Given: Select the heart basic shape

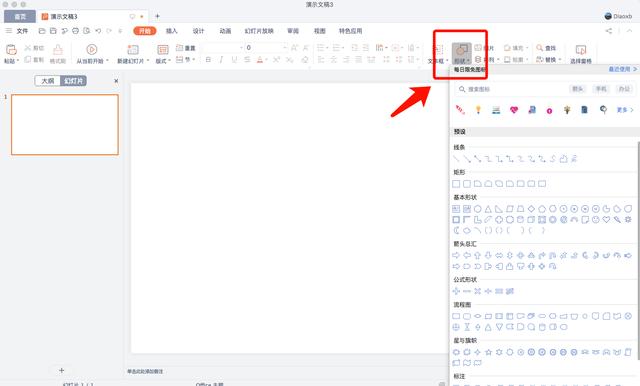Looking at the screenshot, I should [607, 220].
